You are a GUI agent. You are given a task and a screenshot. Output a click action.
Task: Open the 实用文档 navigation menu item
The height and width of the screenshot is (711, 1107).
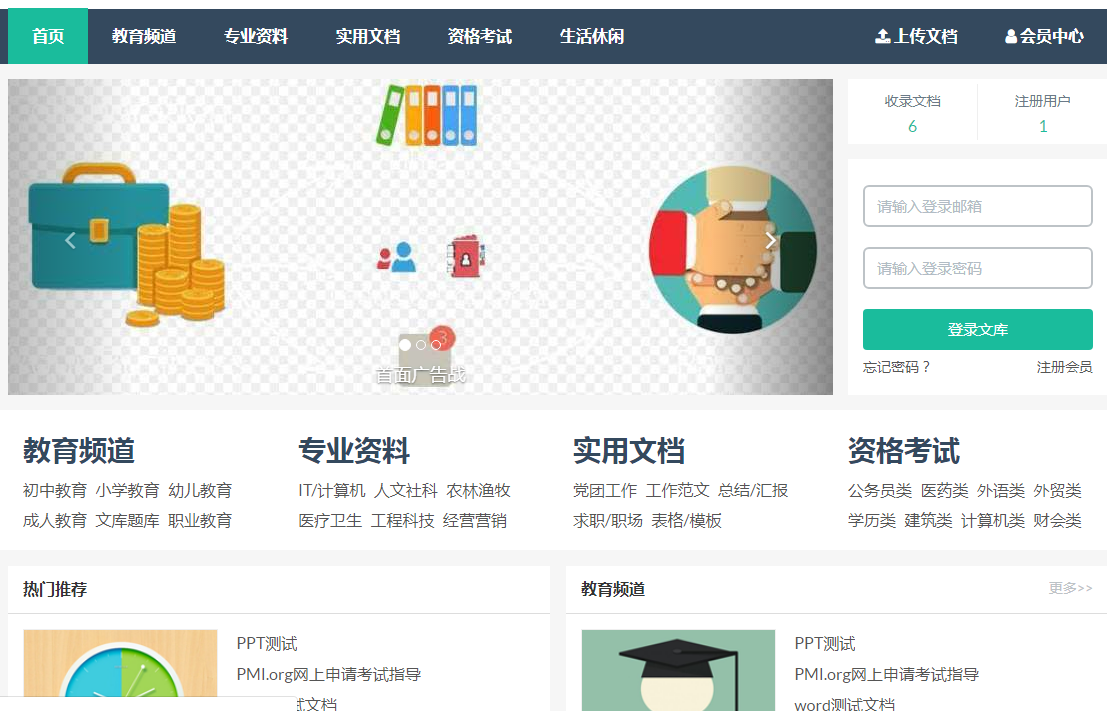coord(368,36)
